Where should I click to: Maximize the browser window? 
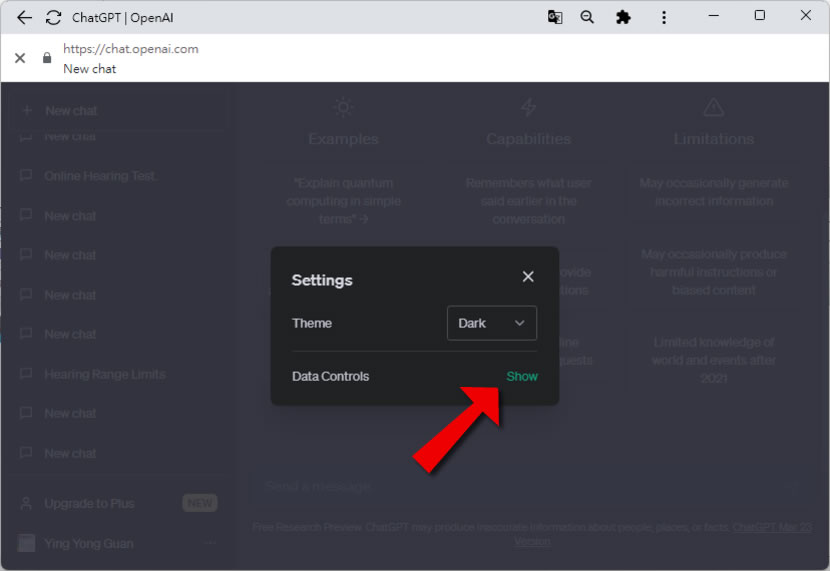point(760,15)
